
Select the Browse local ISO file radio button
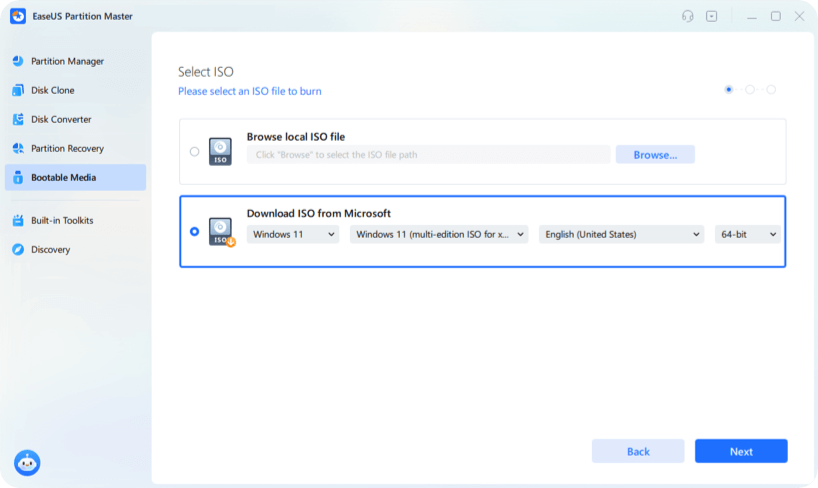point(195,152)
